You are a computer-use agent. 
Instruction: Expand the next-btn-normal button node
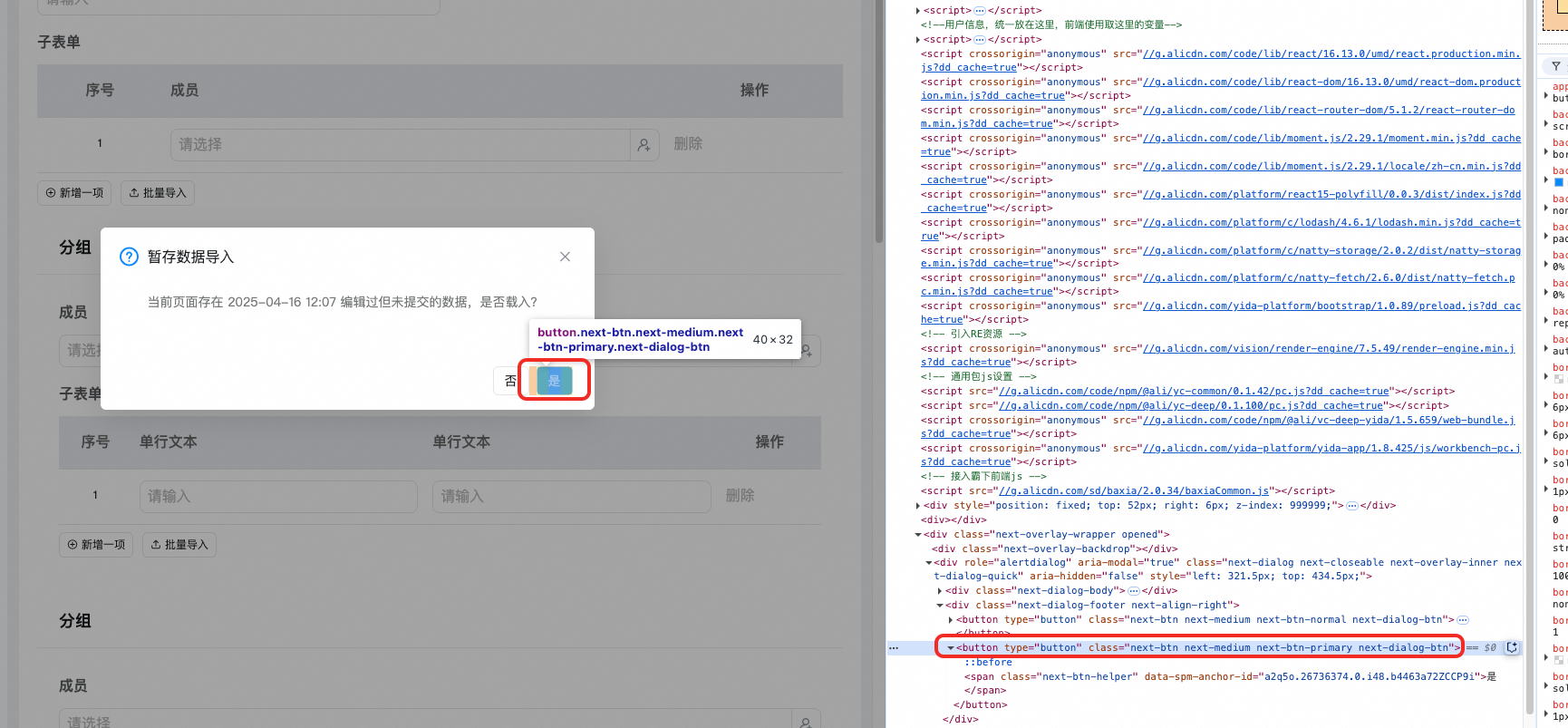tap(950, 620)
